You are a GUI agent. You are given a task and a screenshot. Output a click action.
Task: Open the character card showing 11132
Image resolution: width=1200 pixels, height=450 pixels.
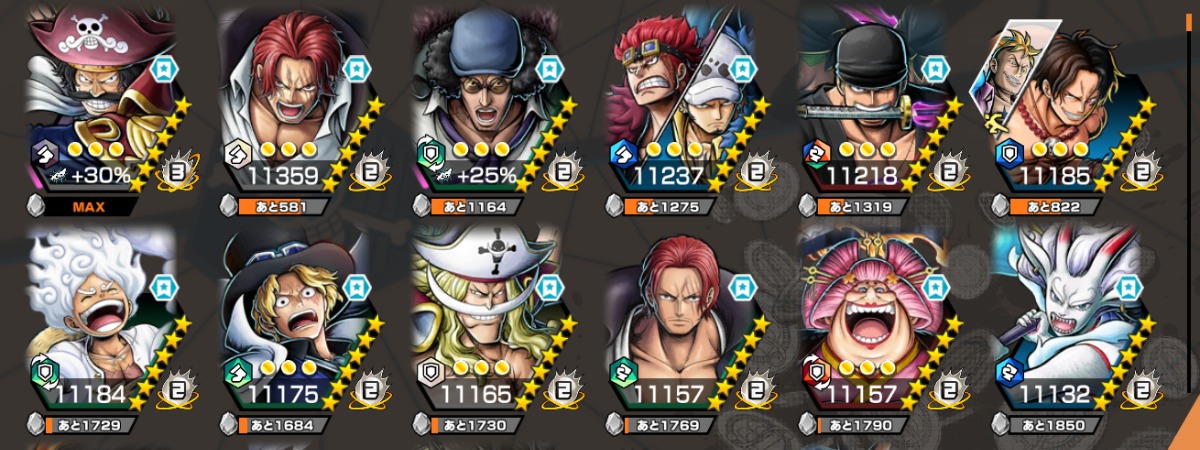[1064, 320]
